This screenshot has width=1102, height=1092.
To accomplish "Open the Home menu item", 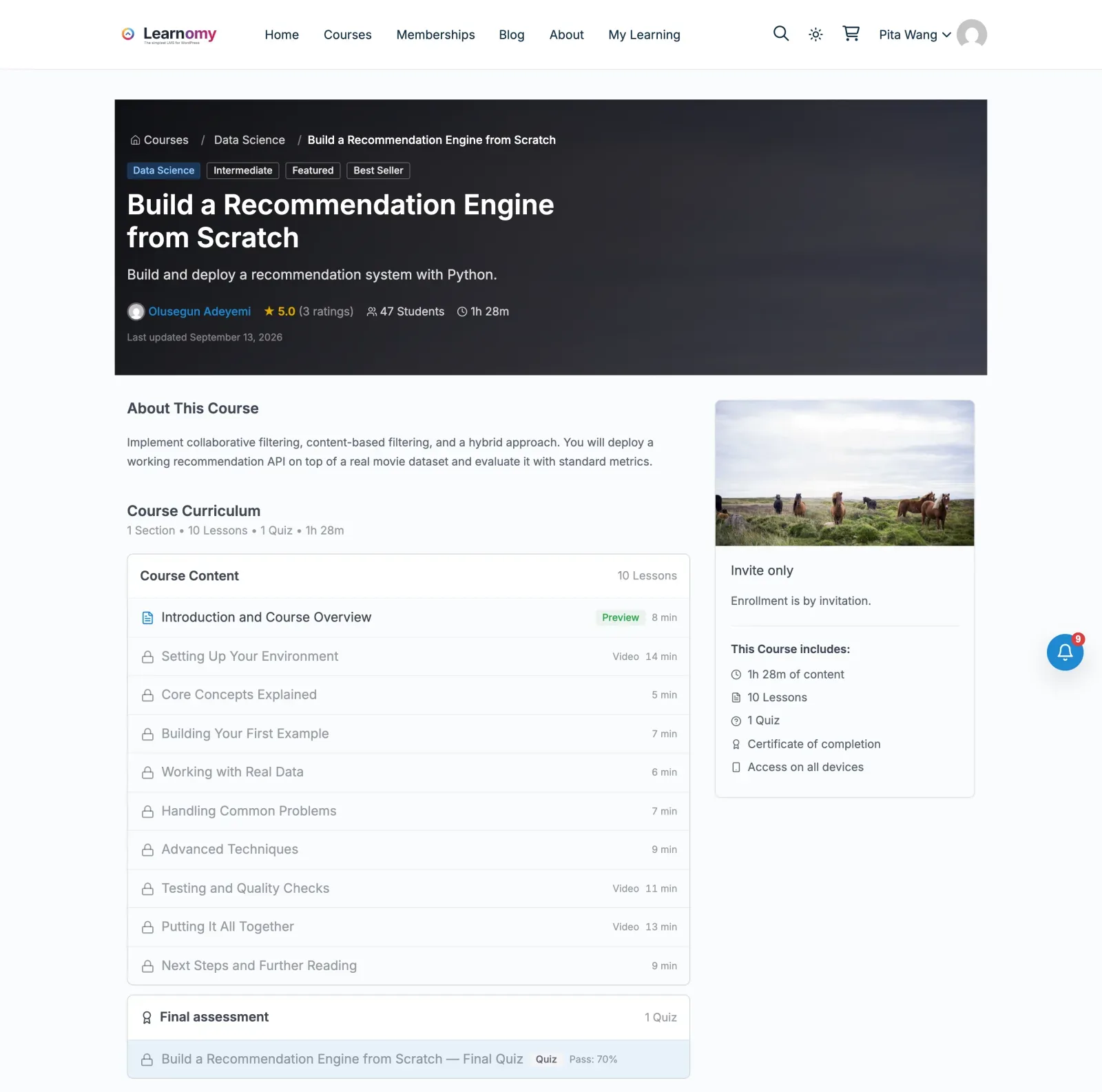I will 282,34.
